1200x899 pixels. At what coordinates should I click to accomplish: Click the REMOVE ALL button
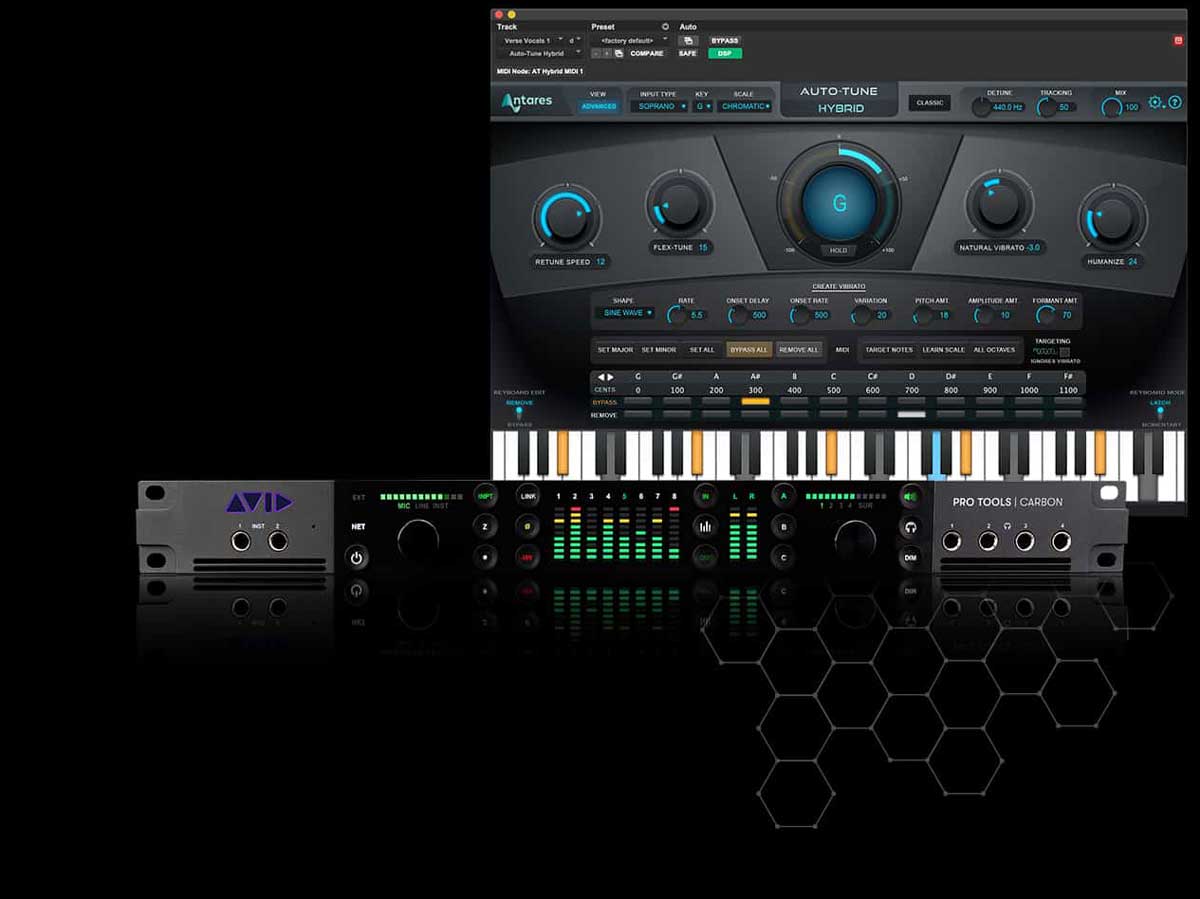point(799,350)
